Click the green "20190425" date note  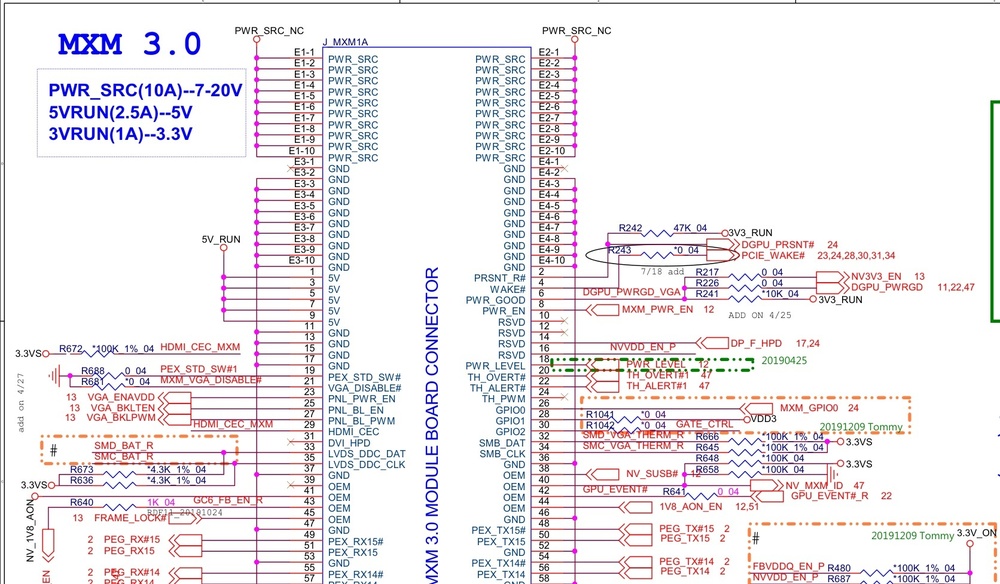pos(784,360)
